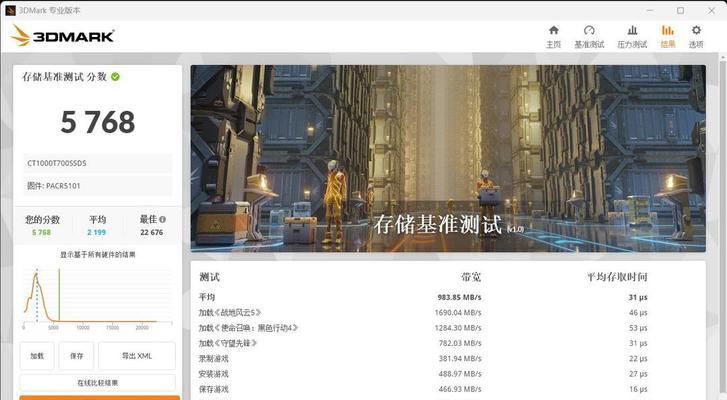This screenshot has width=727, height=400.
Task: Click the 46 µs access time value
Action: [638, 312]
